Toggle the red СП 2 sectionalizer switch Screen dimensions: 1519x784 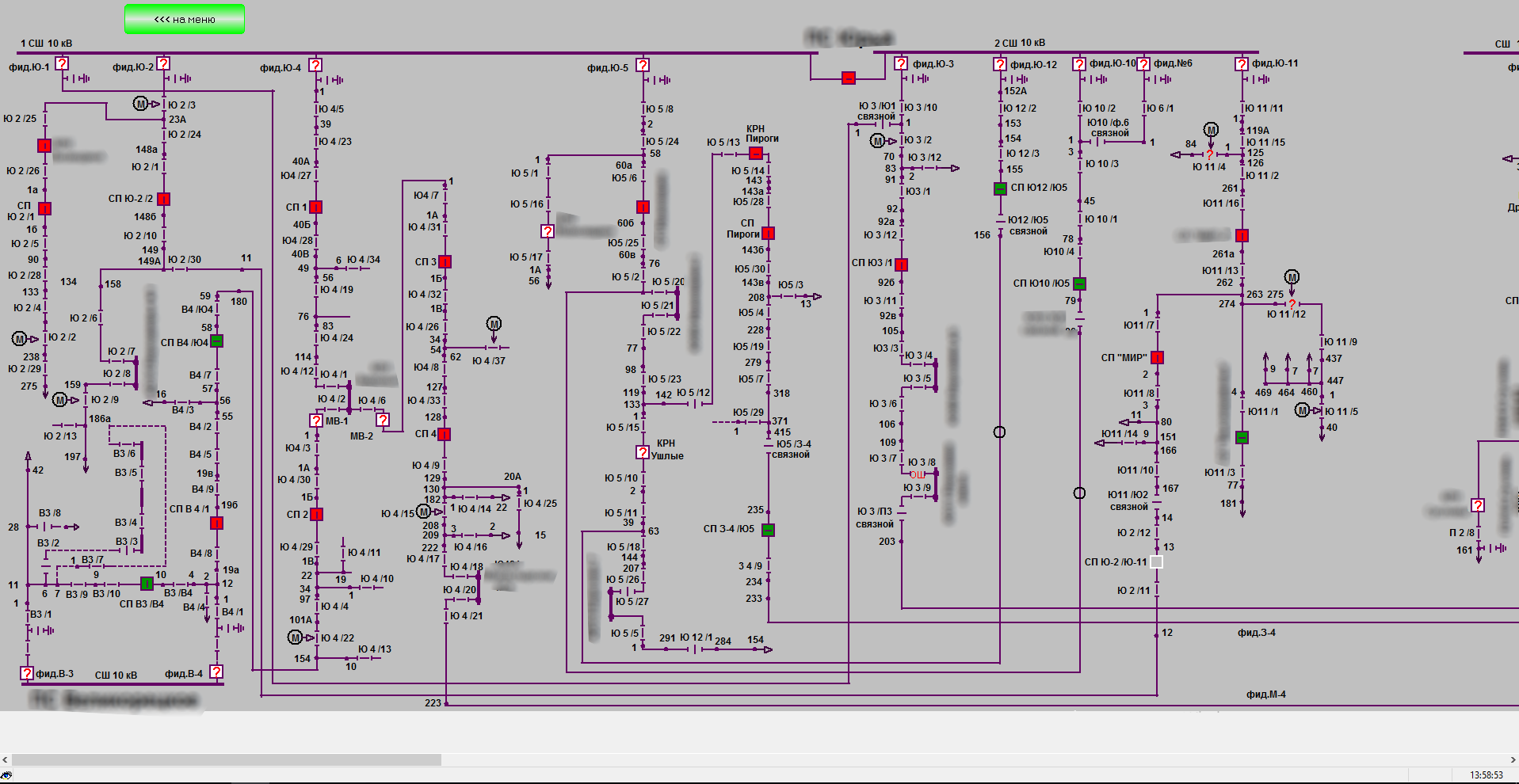tap(316, 514)
